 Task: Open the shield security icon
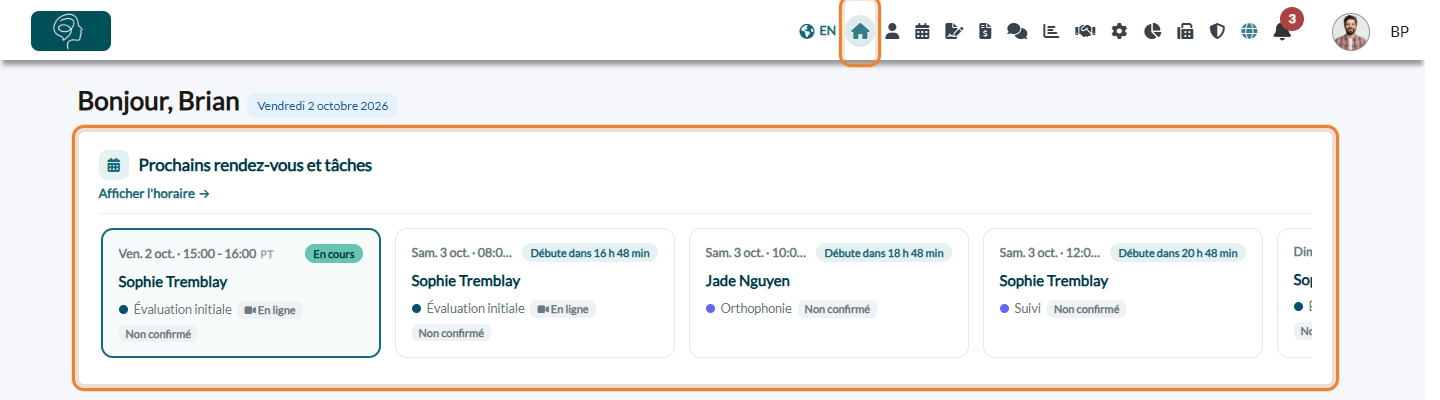tap(1217, 31)
